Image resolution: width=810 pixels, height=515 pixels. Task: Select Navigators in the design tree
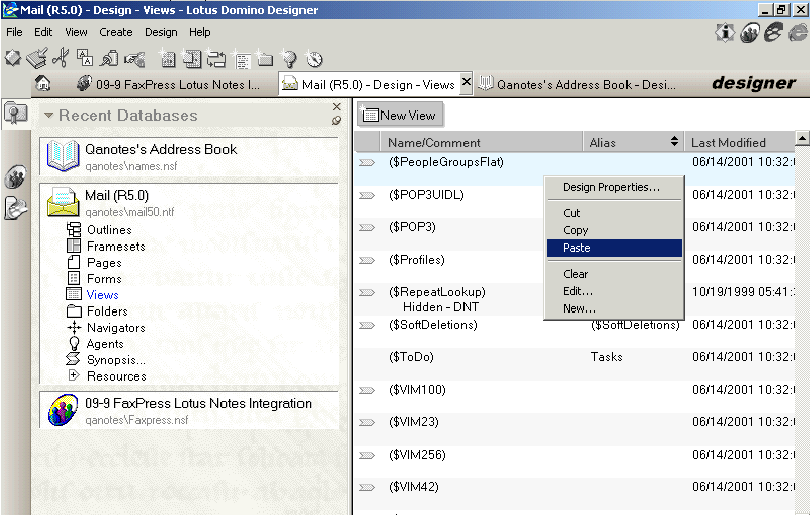coord(116,327)
